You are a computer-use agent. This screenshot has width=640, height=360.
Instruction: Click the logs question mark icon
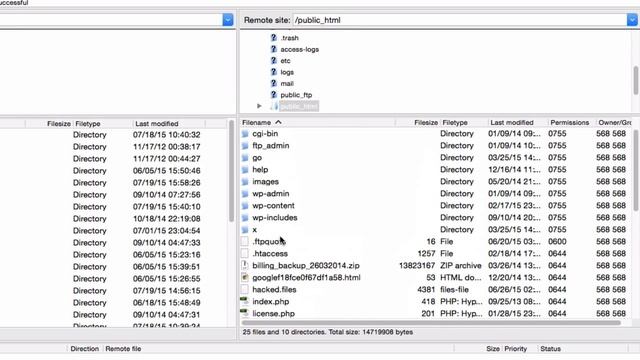point(273,72)
